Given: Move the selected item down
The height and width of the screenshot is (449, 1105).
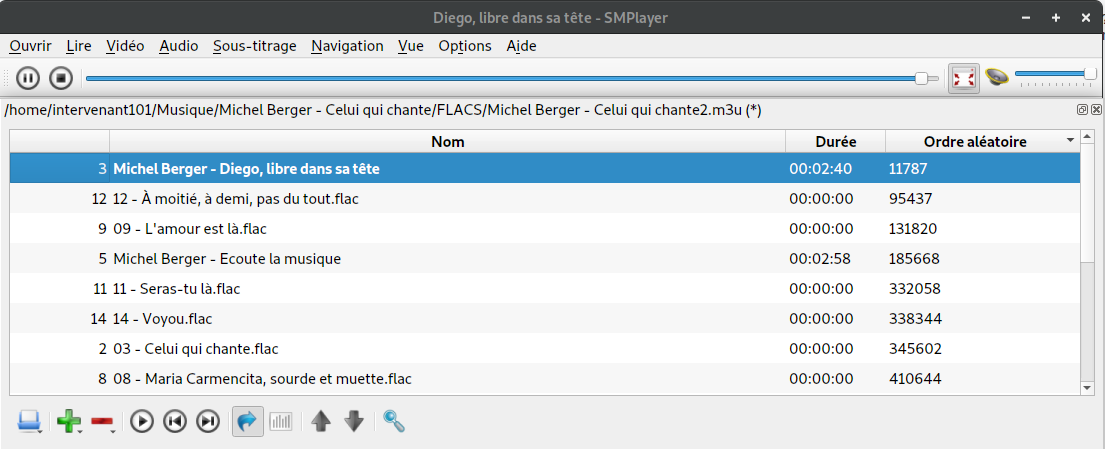Looking at the screenshot, I should coord(354,421).
